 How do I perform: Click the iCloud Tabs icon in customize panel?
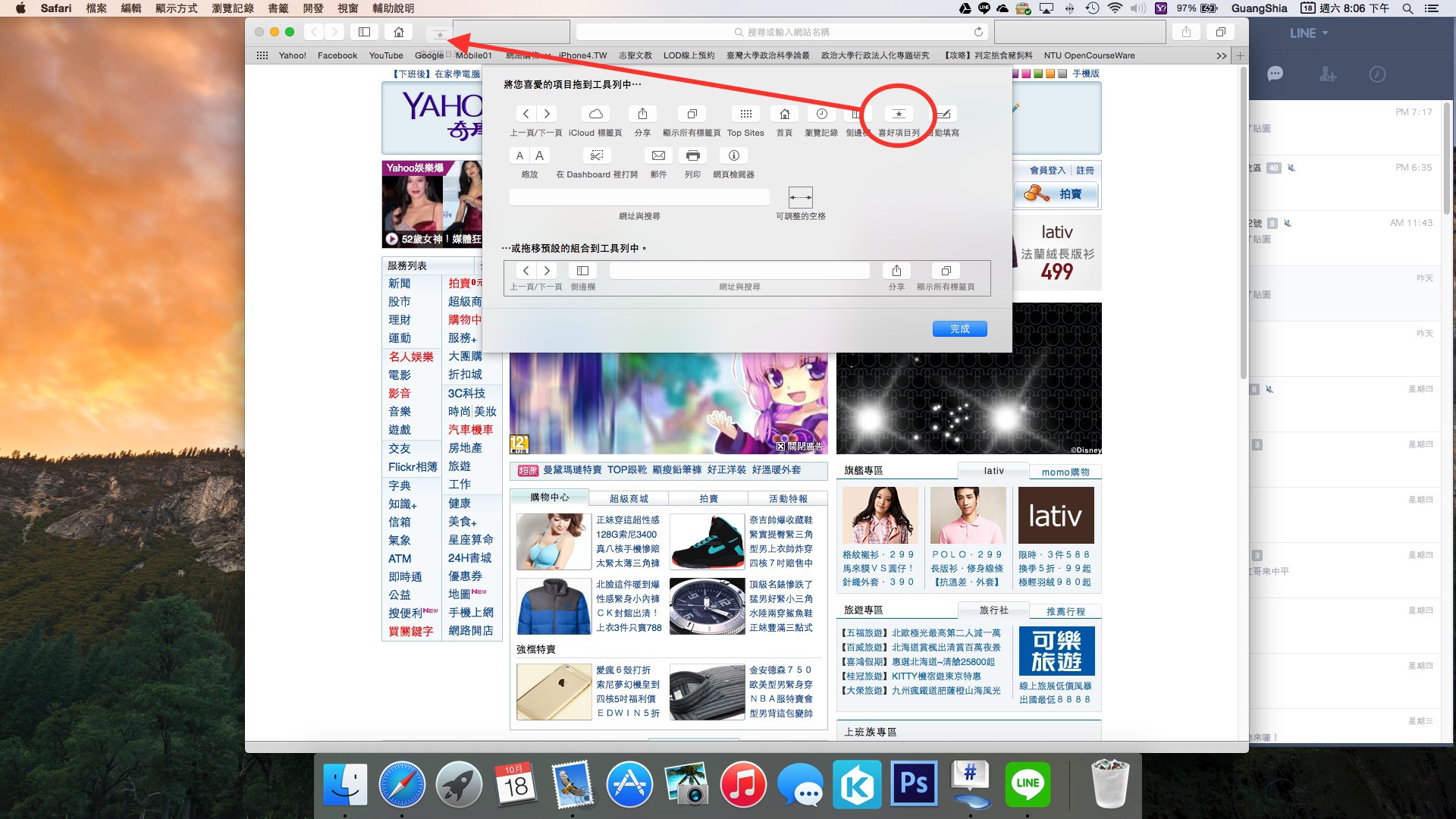coord(595,114)
